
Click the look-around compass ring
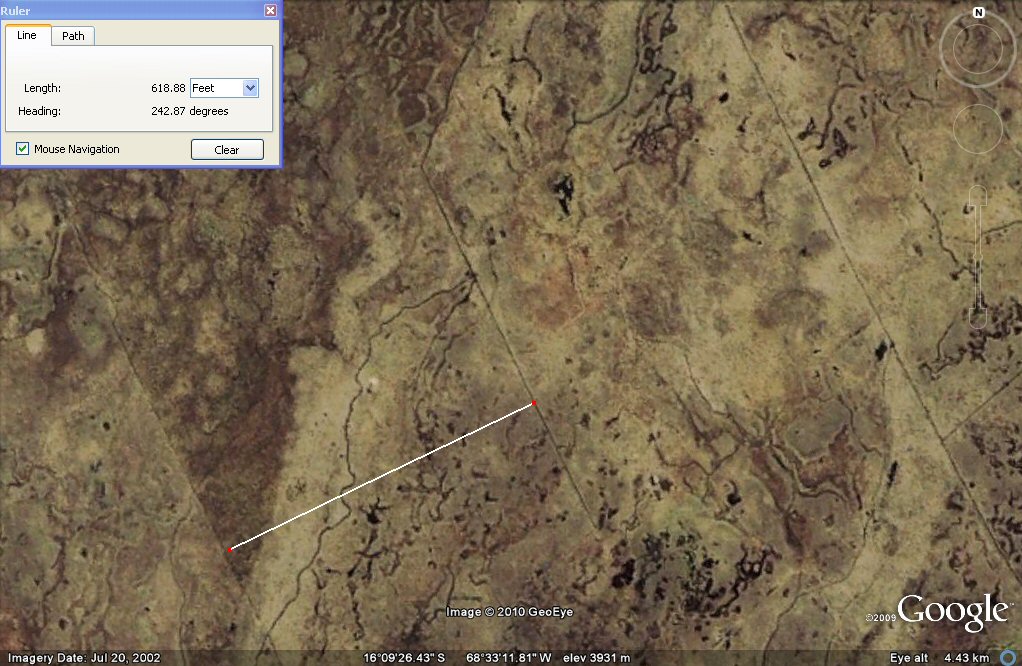(977, 48)
